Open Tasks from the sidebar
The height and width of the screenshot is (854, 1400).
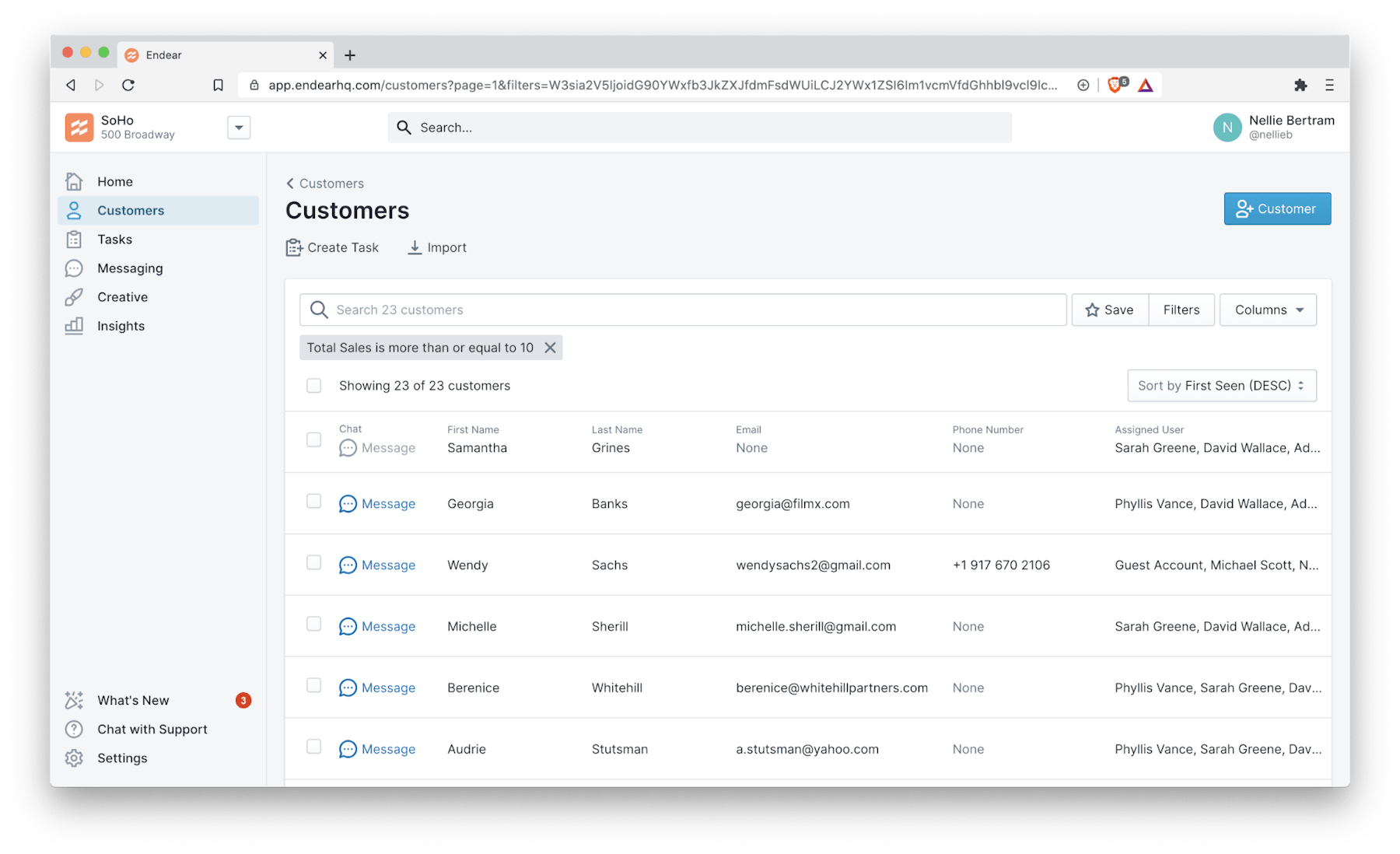158,239
